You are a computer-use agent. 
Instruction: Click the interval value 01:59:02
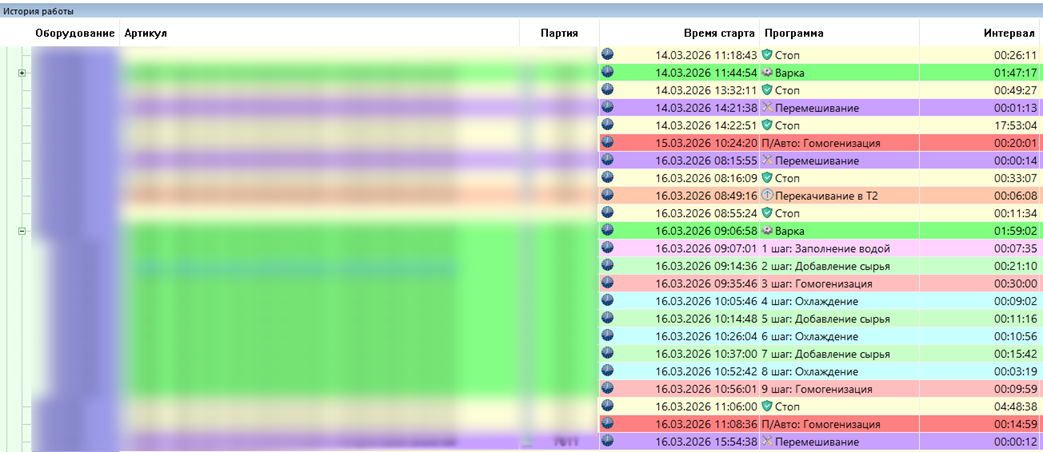pos(1015,231)
